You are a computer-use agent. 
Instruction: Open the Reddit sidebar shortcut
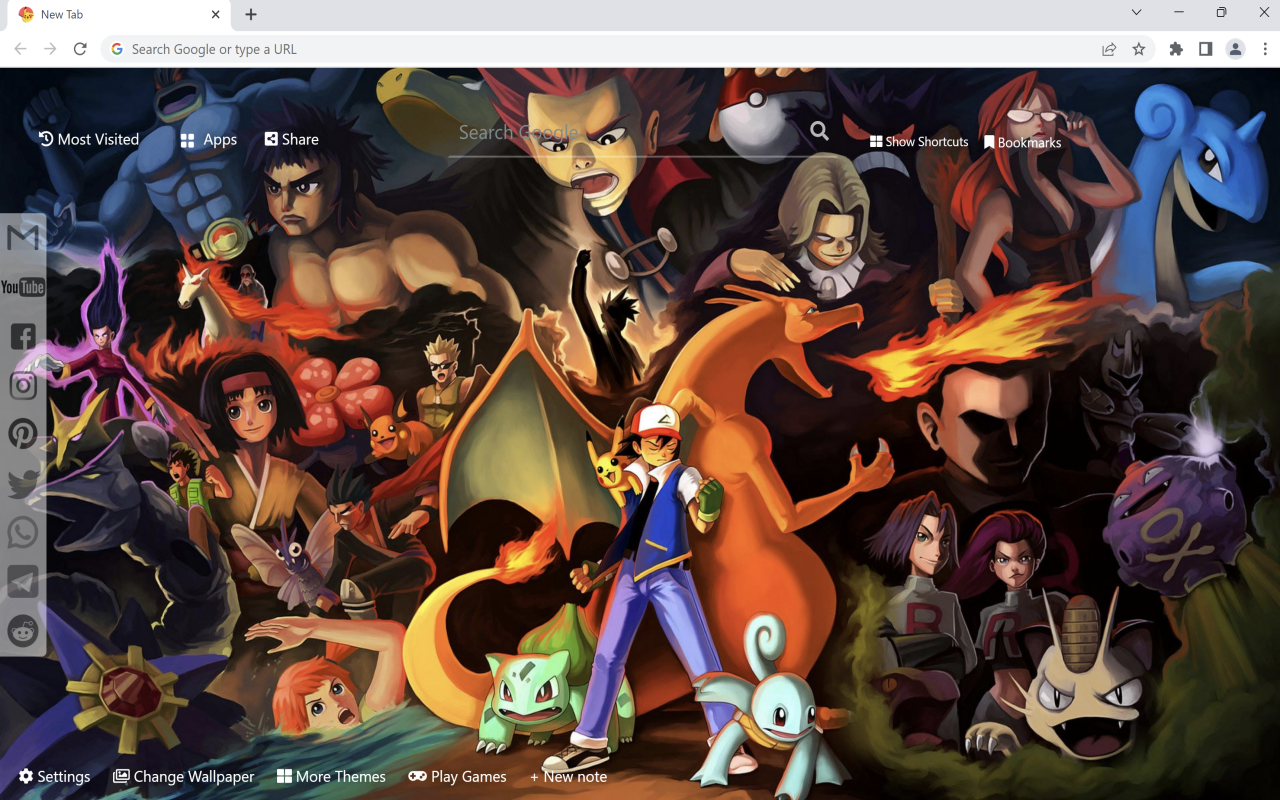[x=23, y=631]
